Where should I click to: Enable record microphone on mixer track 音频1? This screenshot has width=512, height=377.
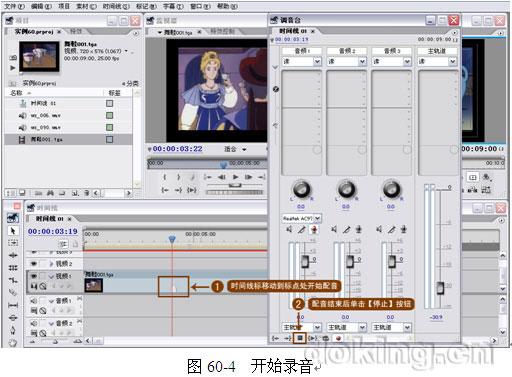pos(314,229)
